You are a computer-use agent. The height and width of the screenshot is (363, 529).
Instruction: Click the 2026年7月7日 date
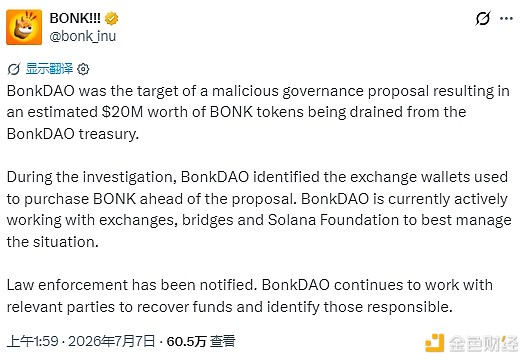point(112,341)
